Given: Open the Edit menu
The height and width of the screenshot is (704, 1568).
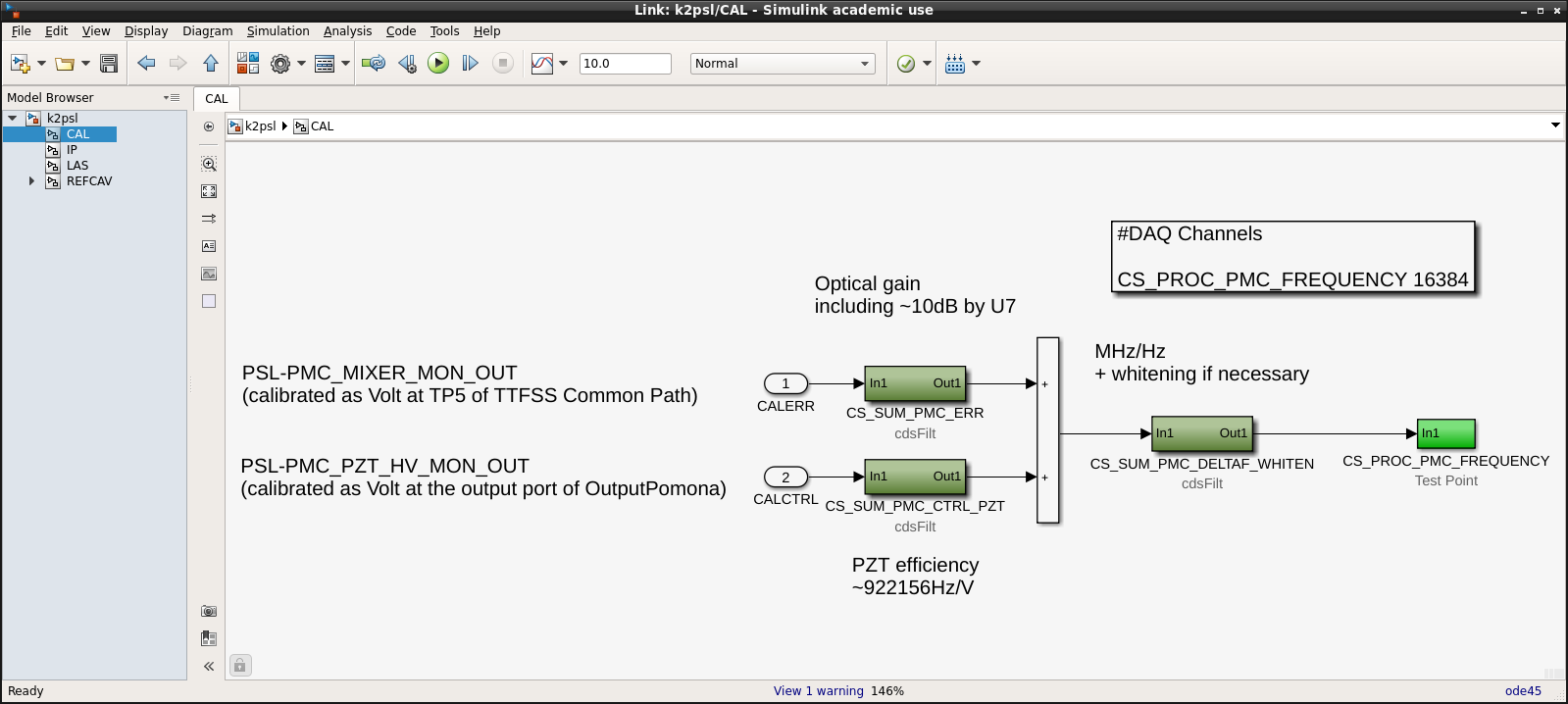Looking at the screenshot, I should click(56, 31).
